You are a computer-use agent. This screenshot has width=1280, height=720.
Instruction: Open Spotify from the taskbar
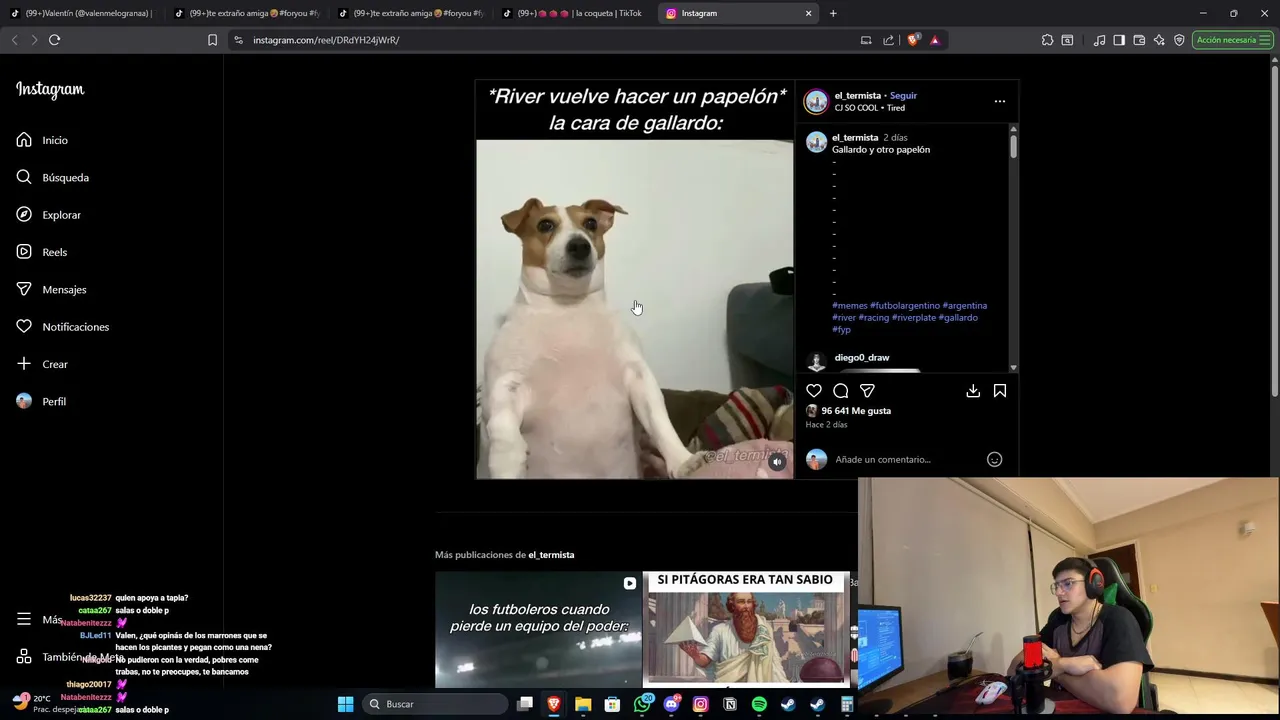point(759,704)
